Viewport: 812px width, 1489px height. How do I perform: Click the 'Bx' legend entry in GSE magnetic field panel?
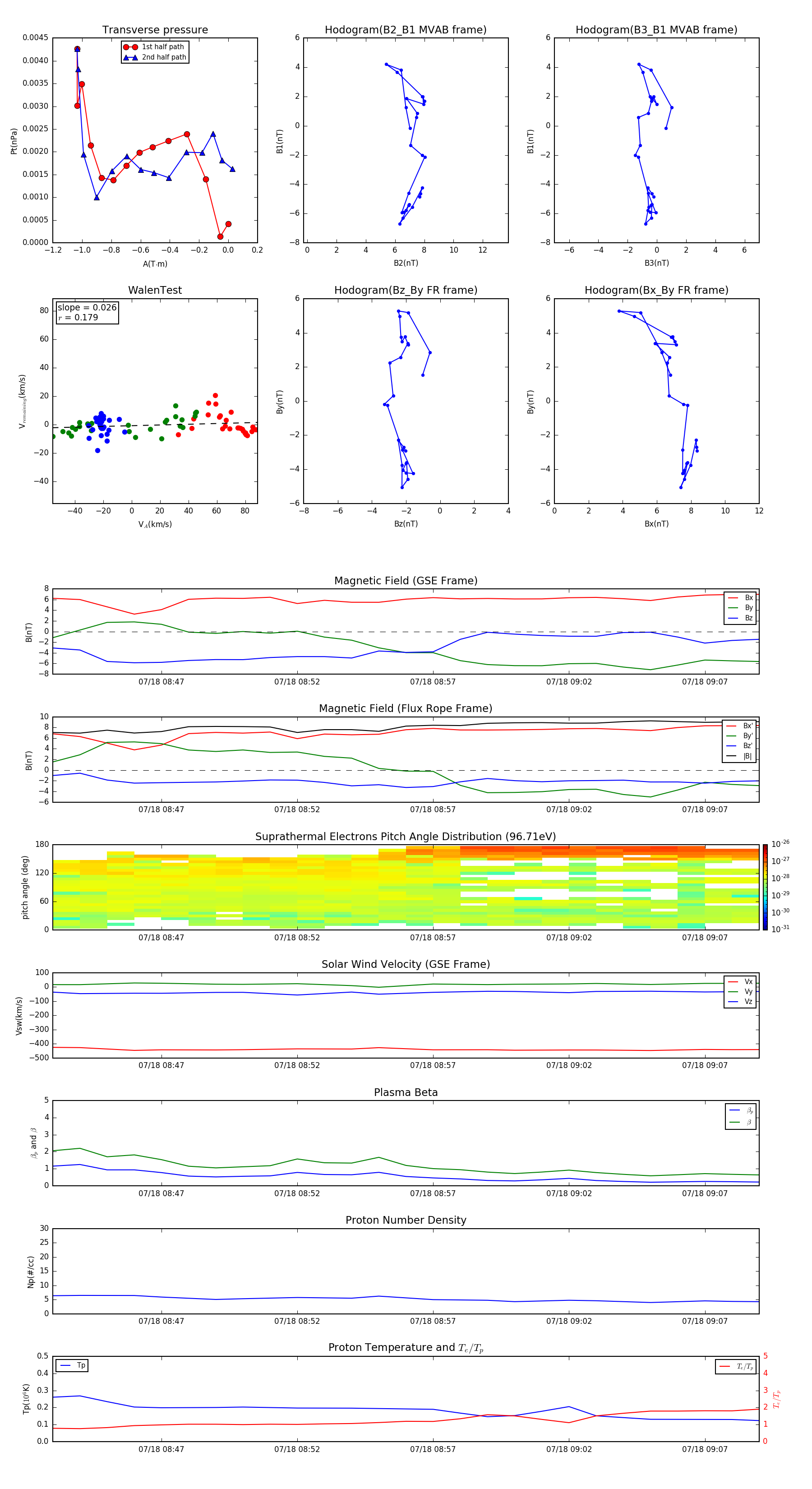[x=741, y=598]
